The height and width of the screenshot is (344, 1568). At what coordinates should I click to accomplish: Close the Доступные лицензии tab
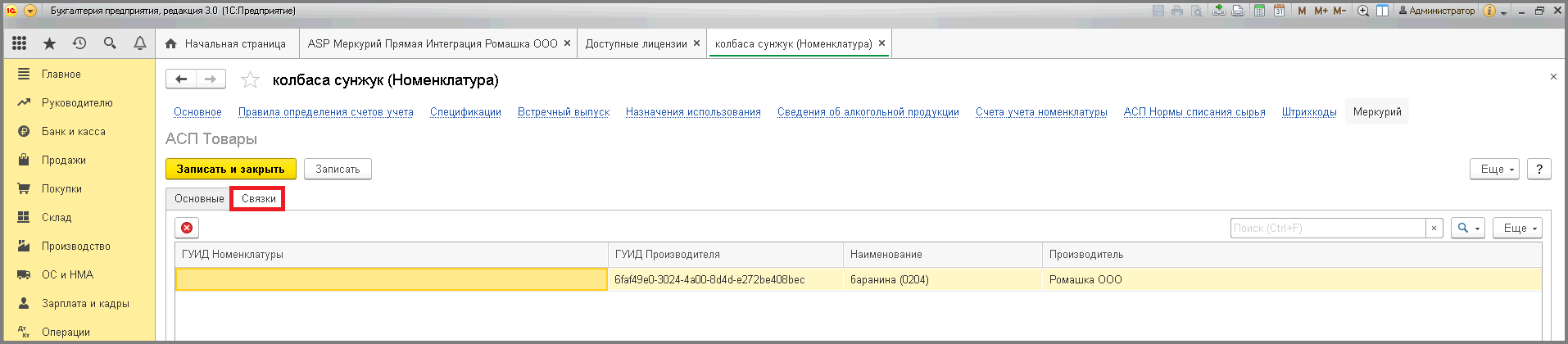click(697, 43)
